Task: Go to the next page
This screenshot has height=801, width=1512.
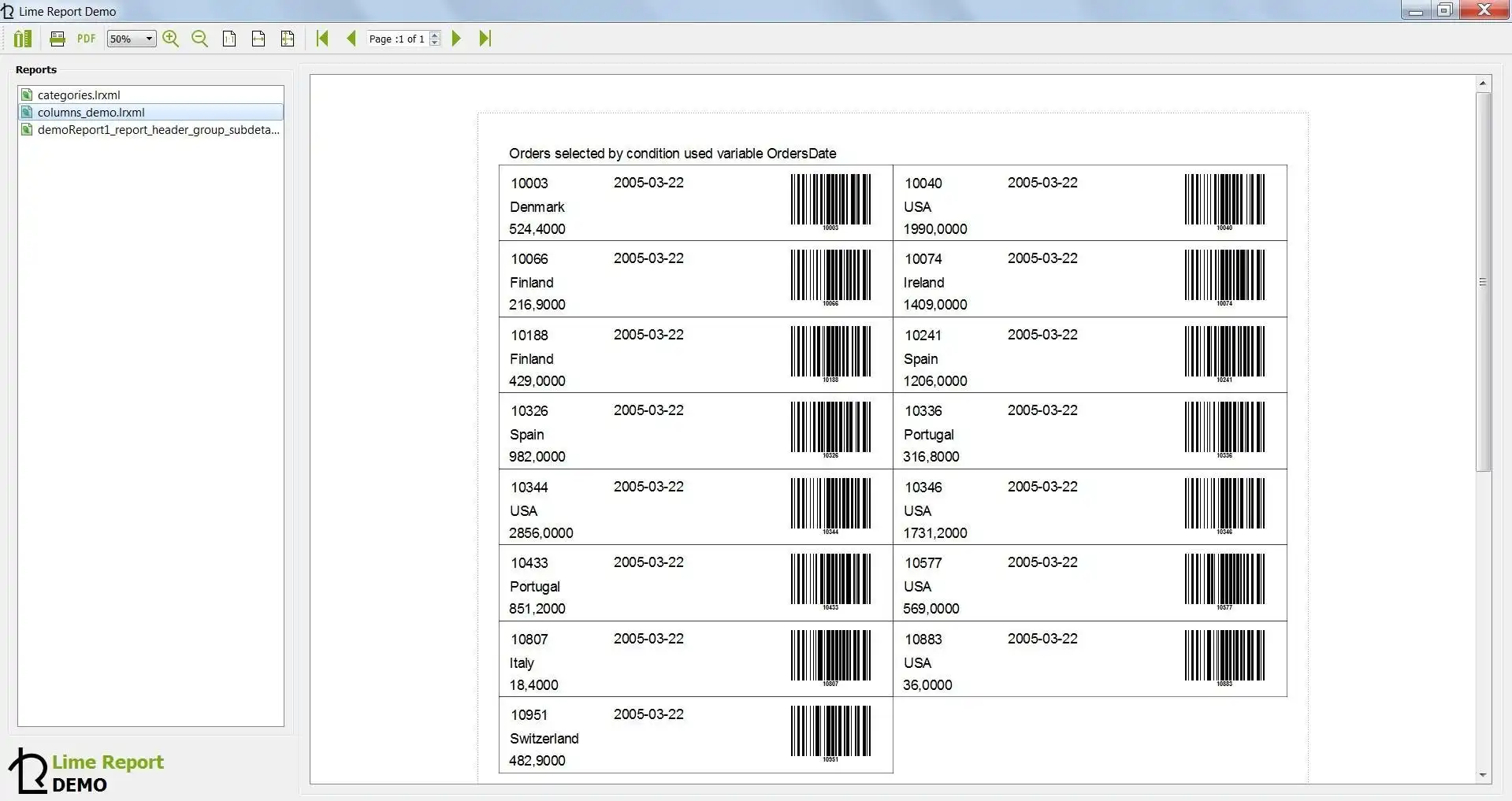Action: (x=456, y=39)
